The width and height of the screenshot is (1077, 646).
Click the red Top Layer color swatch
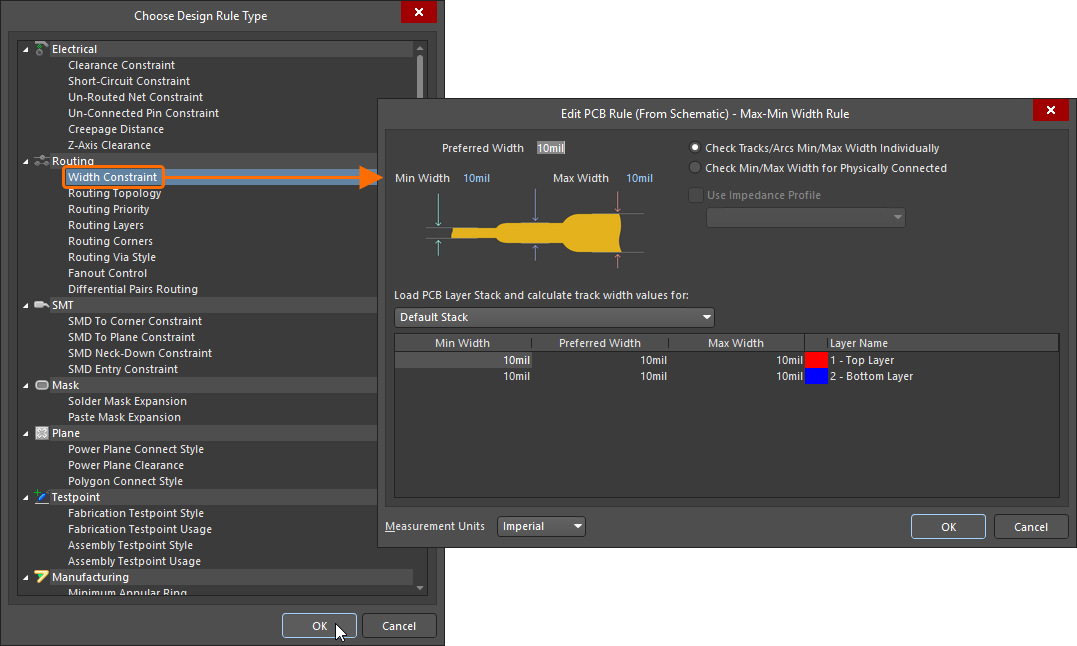[817, 360]
